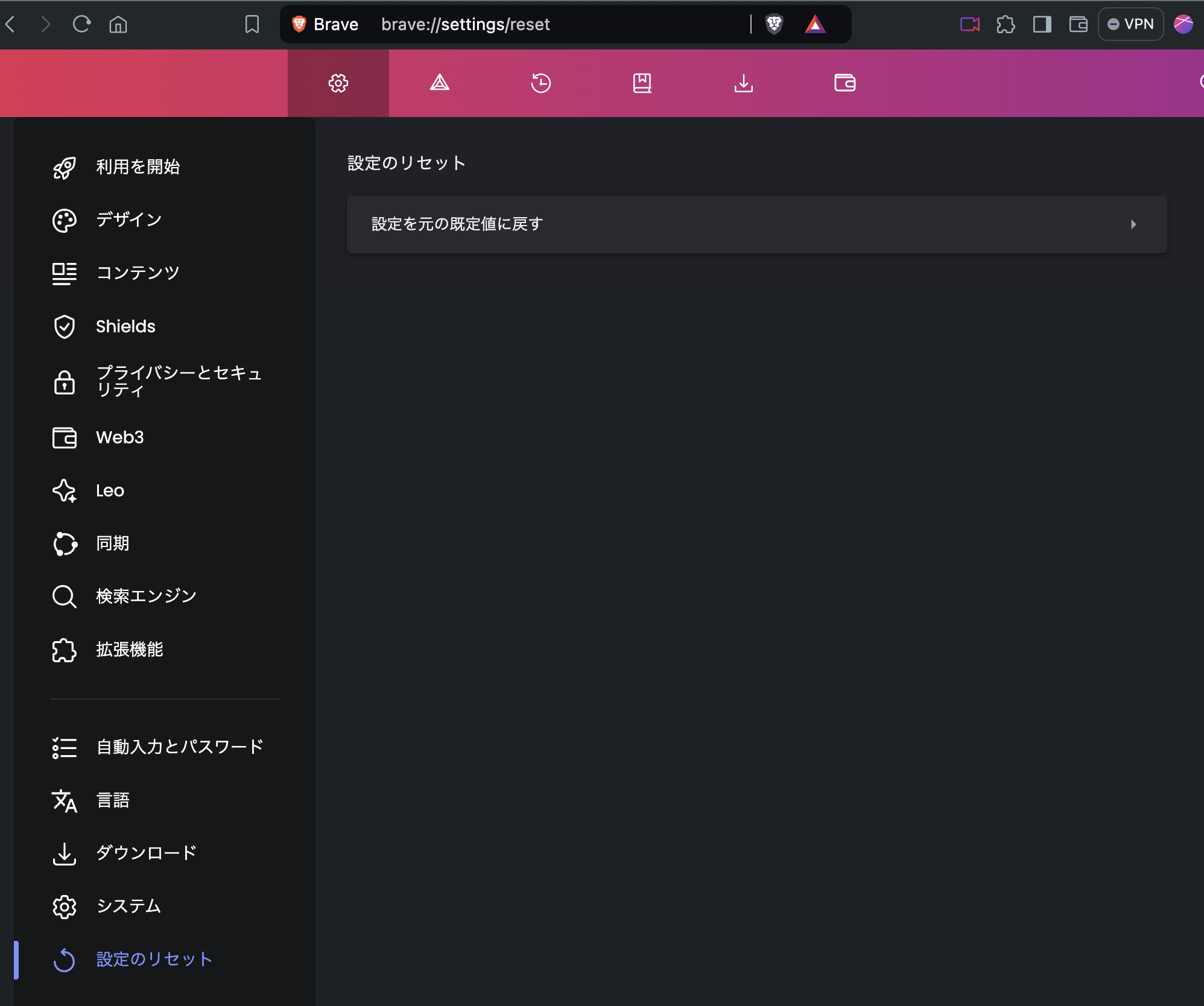
Task: Open the Brave Wallet icon in toolbar
Action: click(1078, 24)
